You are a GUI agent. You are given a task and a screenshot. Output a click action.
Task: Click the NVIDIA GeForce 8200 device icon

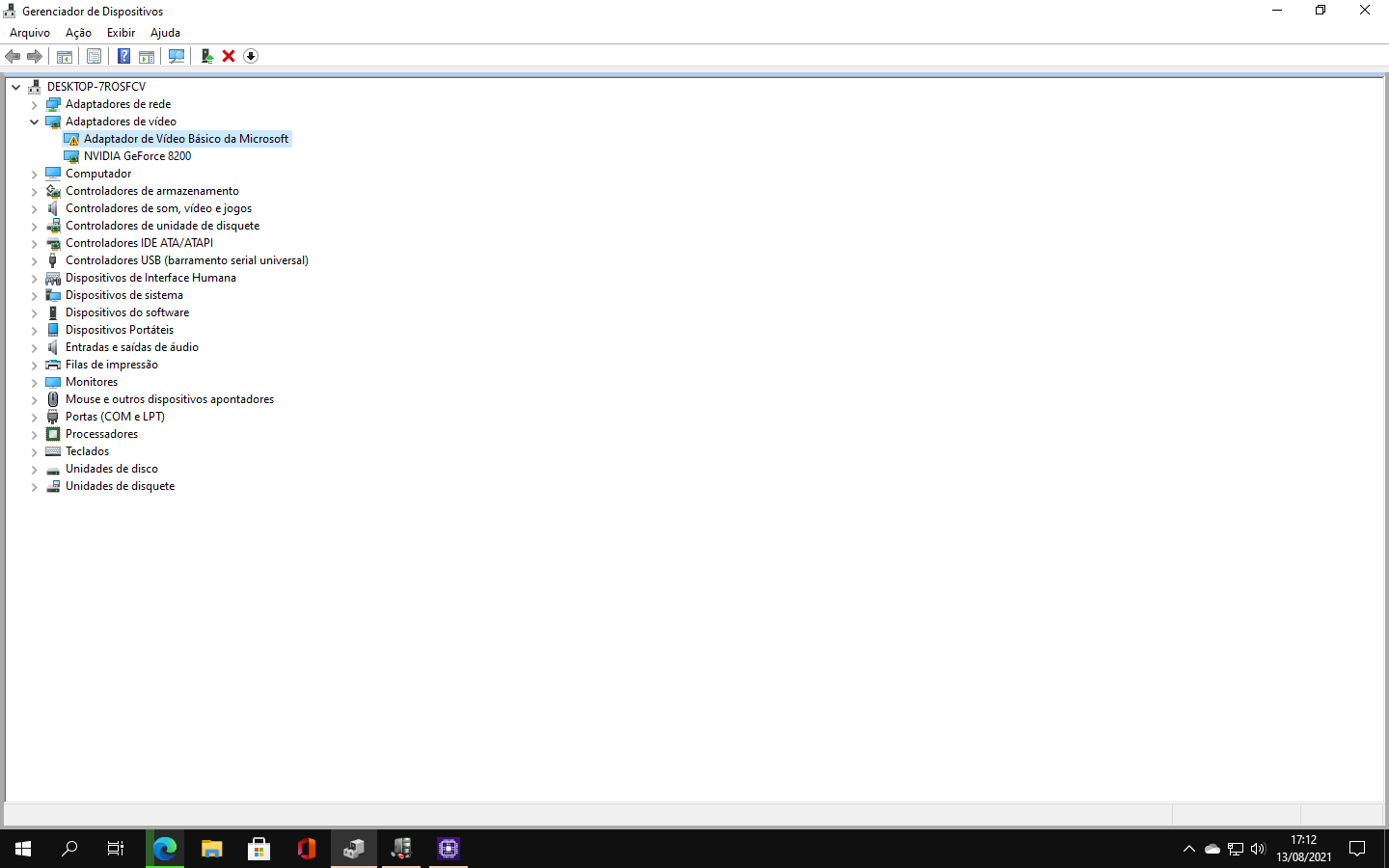pyautogui.click(x=71, y=156)
